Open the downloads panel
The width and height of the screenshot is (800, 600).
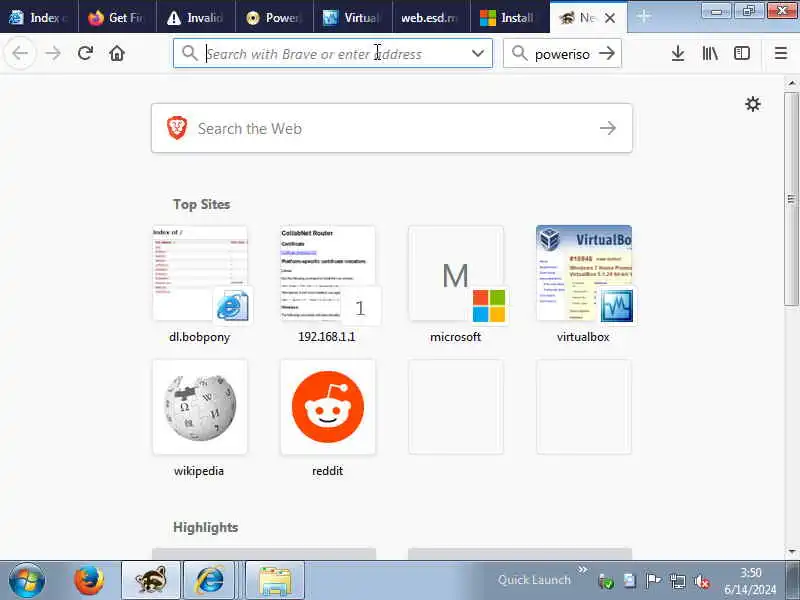[x=678, y=53]
